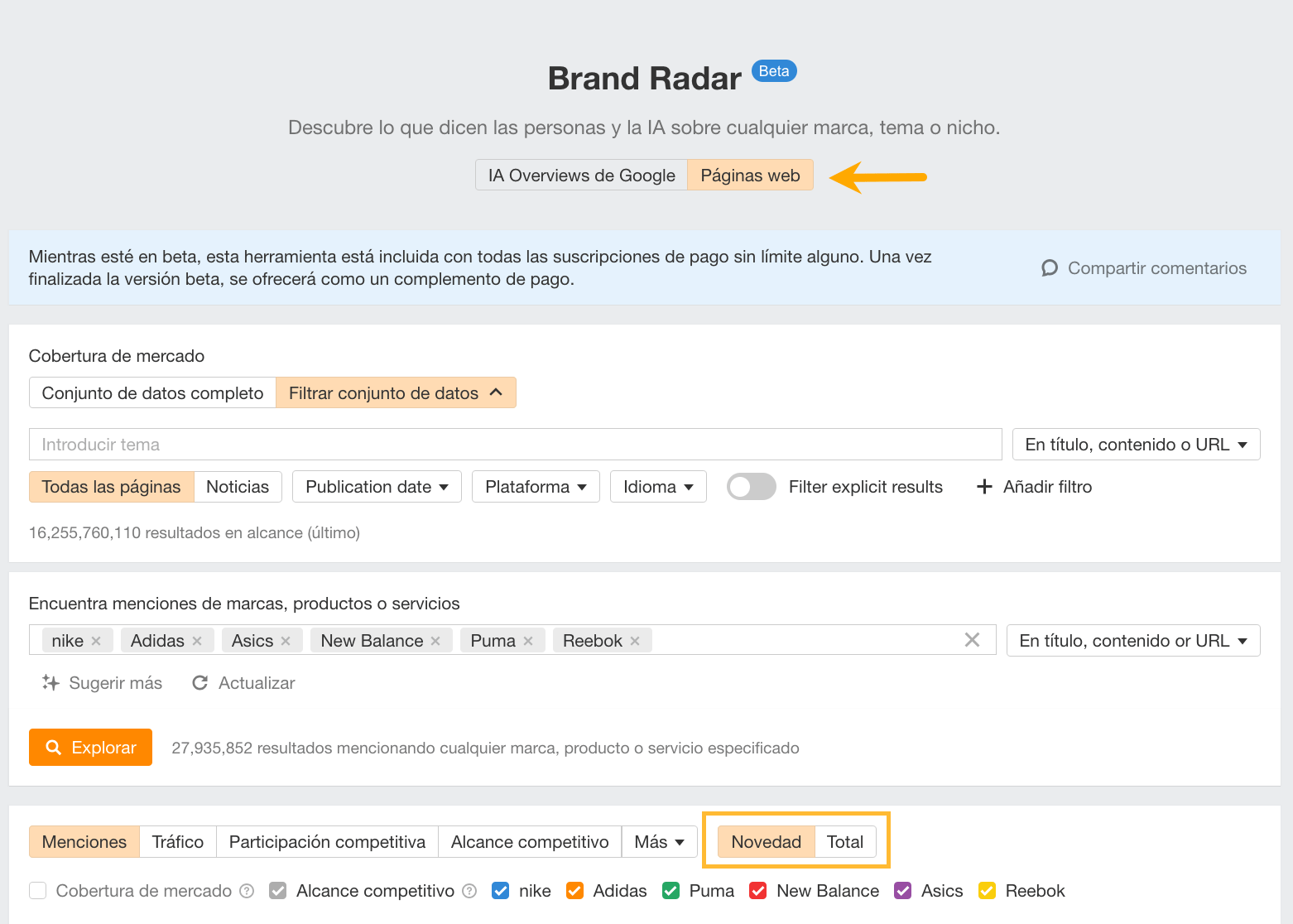Expand the Más dropdown

[659, 841]
